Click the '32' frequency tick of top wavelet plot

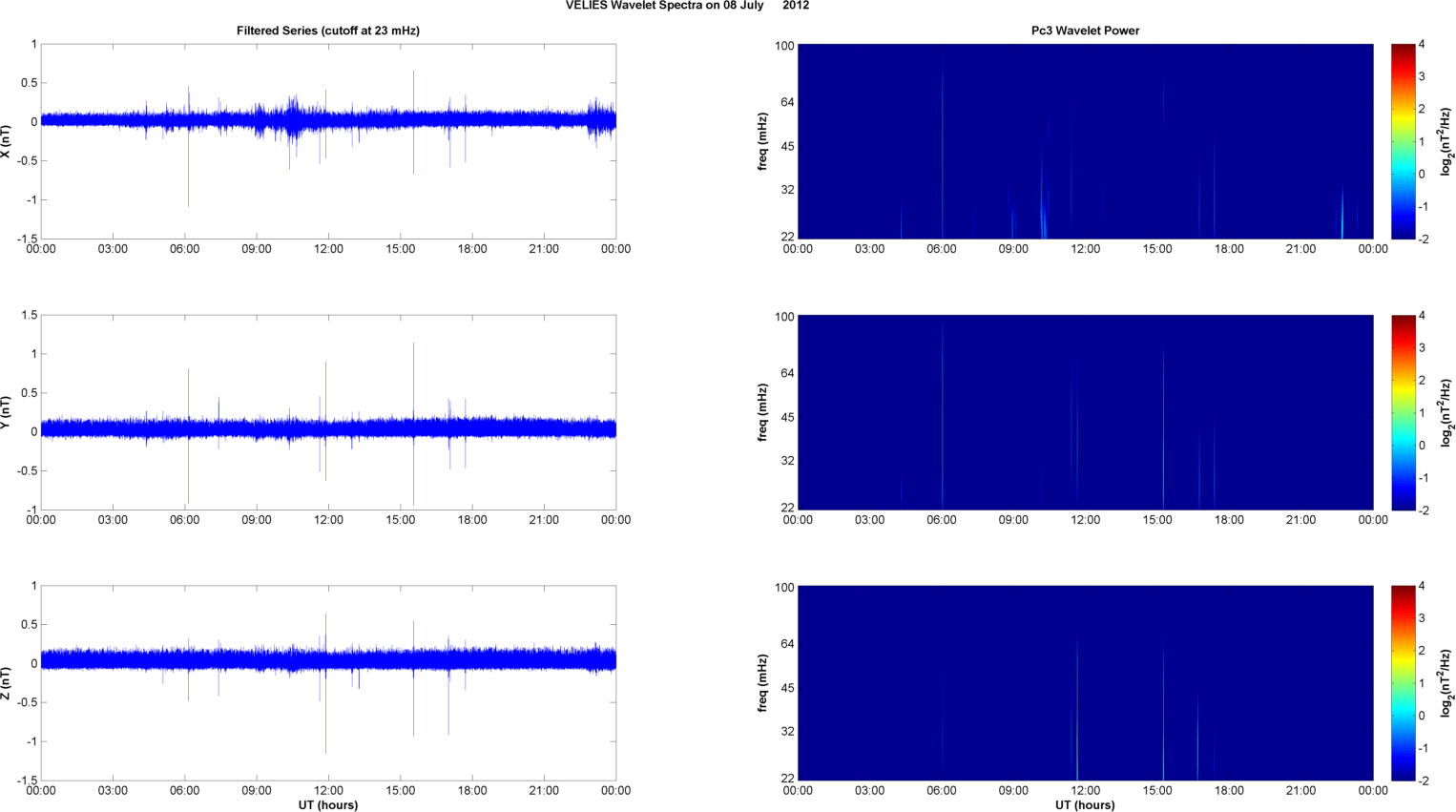[787, 190]
